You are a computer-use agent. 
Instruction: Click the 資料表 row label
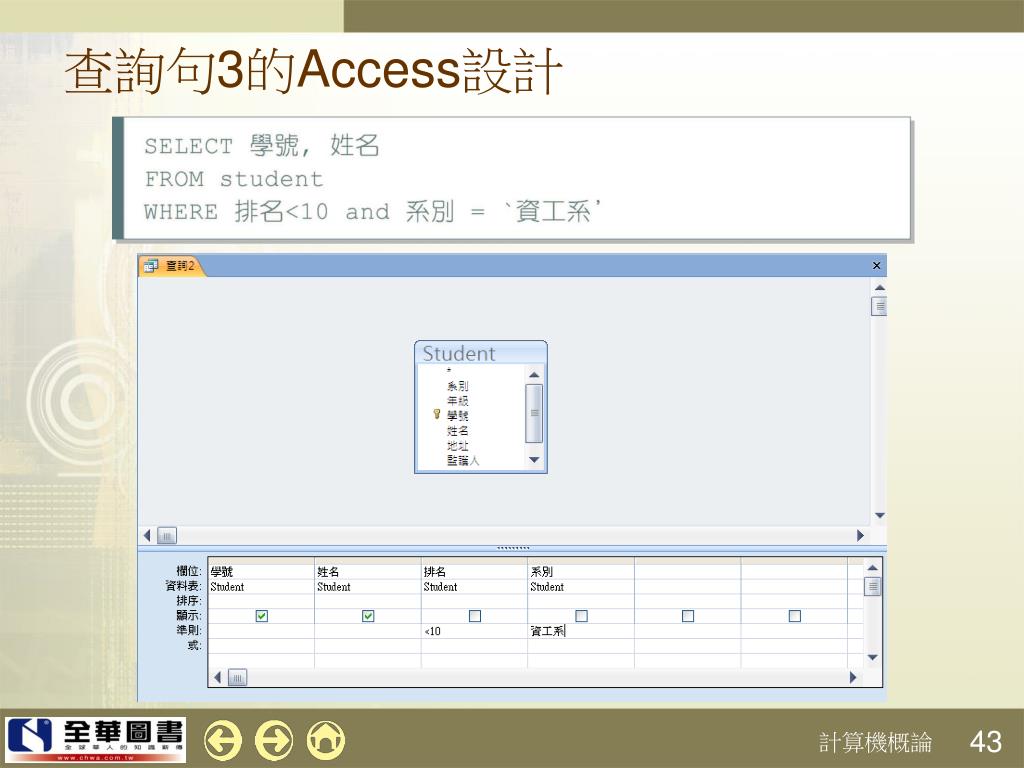[x=184, y=586]
